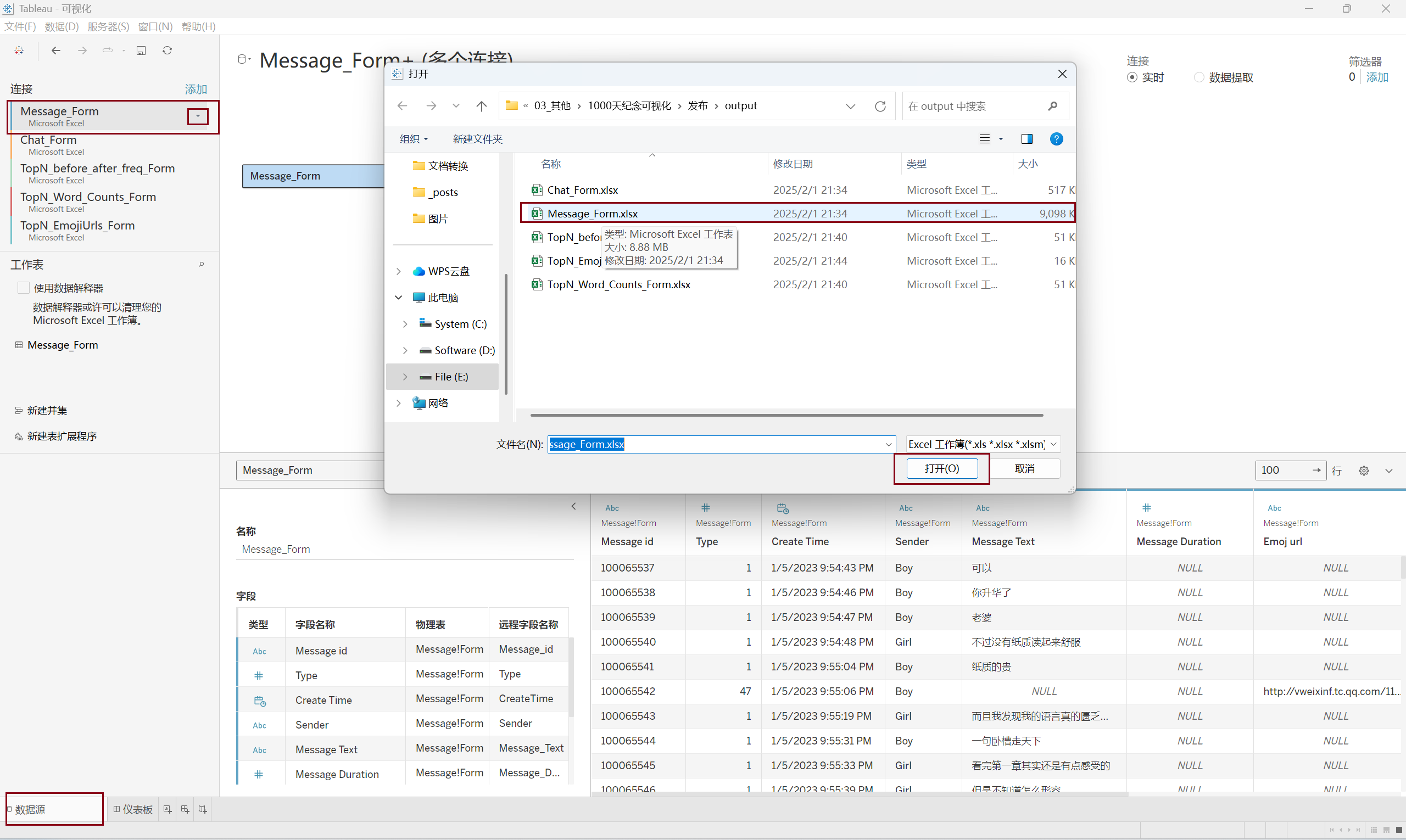Select the 数据提取 radio button
This screenshot has width=1406, height=840.
click(1199, 77)
